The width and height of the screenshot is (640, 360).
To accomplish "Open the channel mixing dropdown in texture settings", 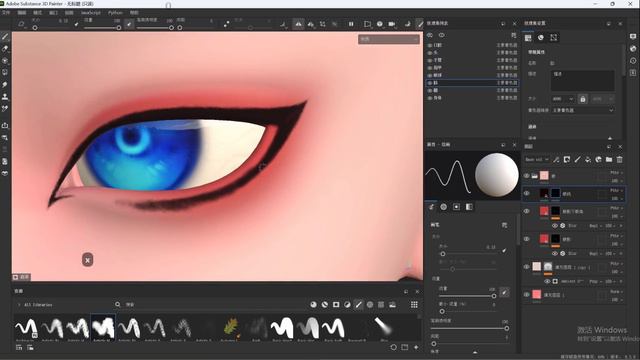I will [x=582, y=110].
